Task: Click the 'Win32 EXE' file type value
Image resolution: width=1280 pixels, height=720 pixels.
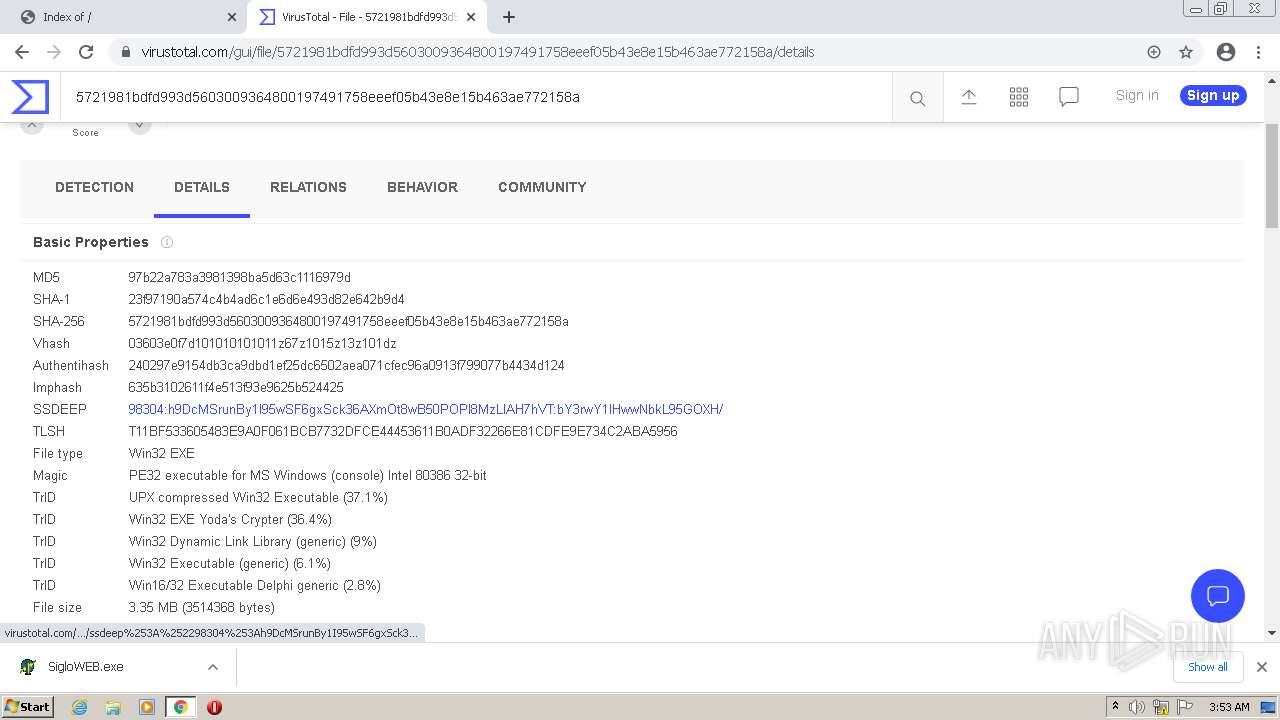Action: click(x=161, y=453)
